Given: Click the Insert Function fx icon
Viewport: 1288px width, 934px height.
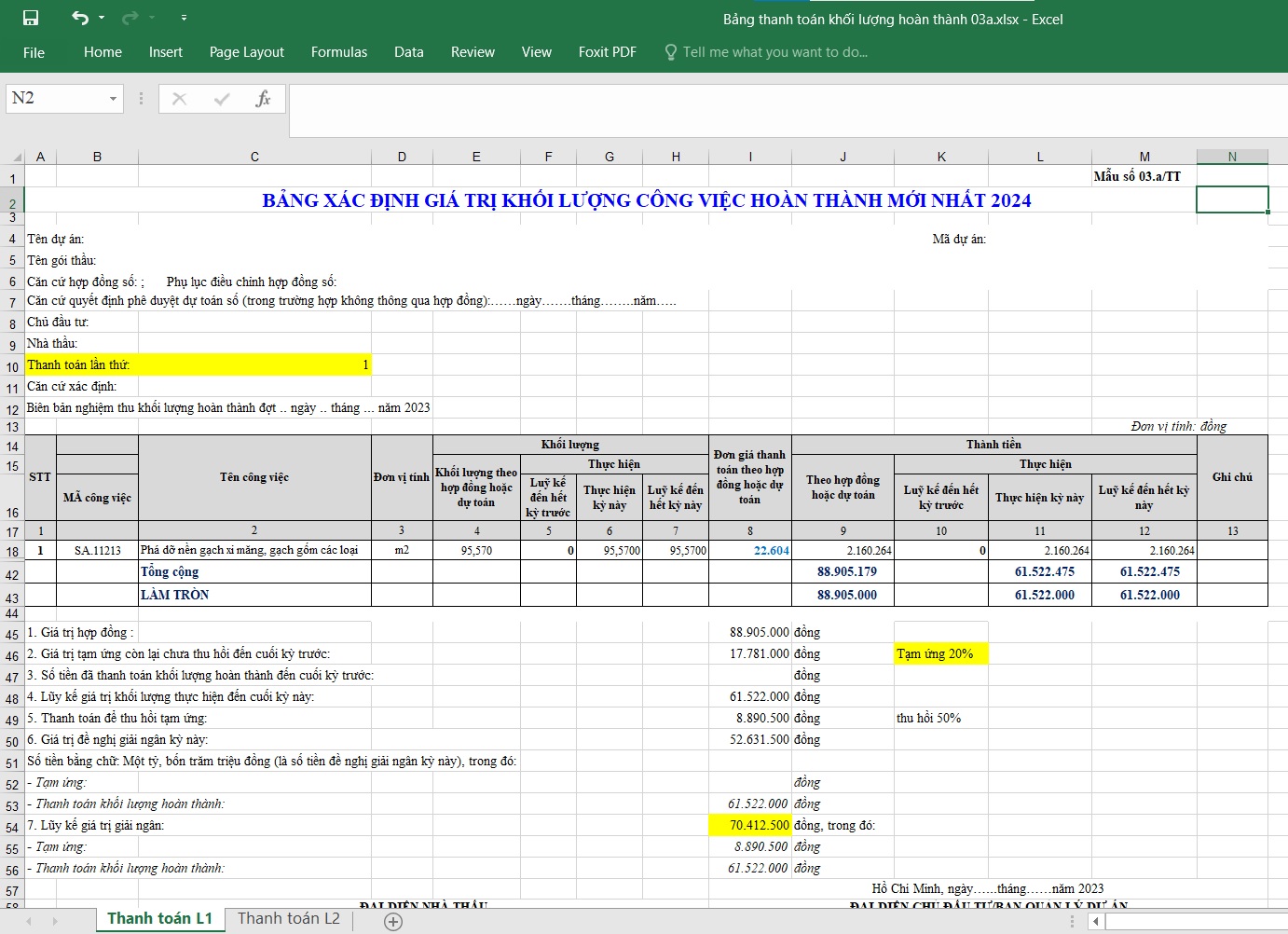Looking at the screenshot, I should [x=263, y=99].
